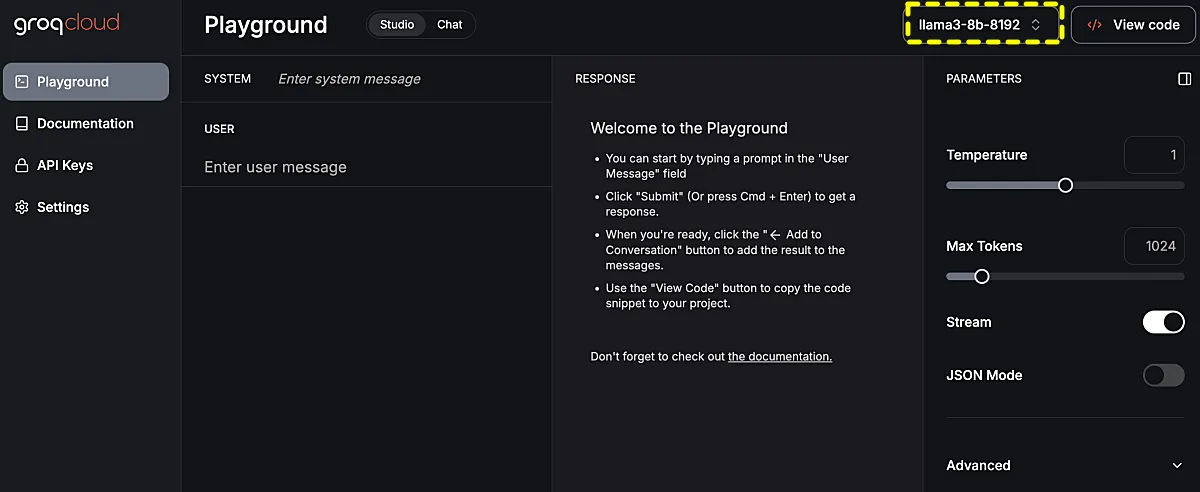The width and height of the screenshot is (1200, 492).
Task: Switch to Chat mode
Action: click(450, 25)
